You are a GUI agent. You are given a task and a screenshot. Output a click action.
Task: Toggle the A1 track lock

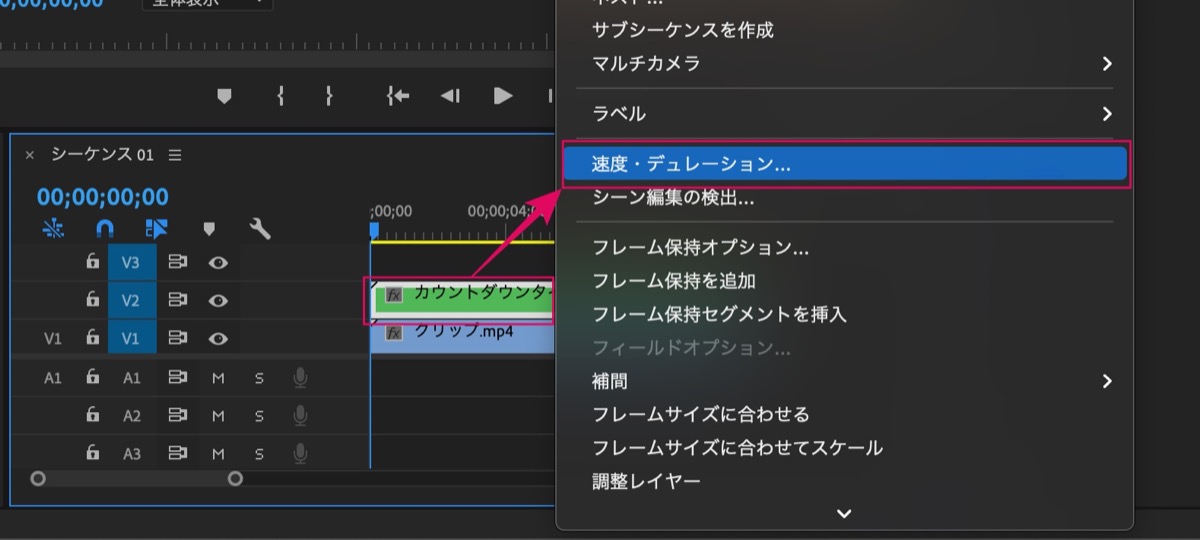pyautogui.click(x=92, y=378)
